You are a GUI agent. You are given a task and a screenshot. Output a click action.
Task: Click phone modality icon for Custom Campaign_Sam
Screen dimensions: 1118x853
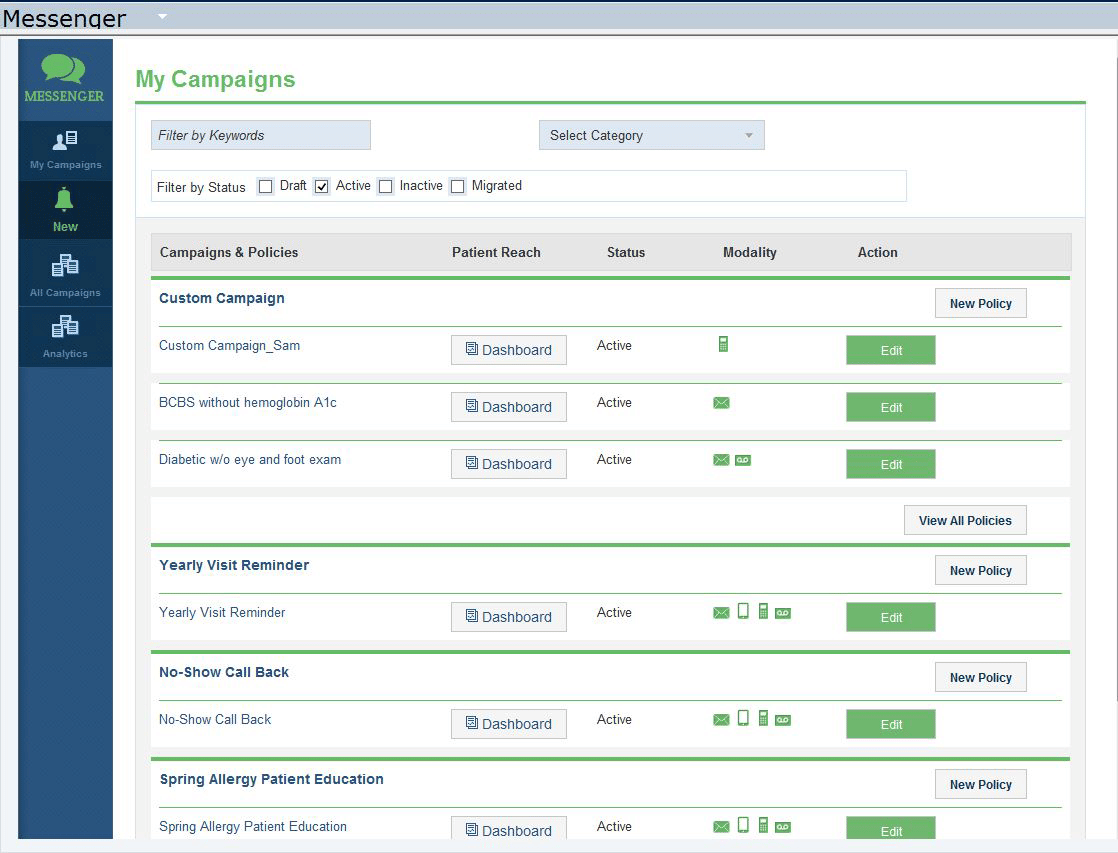(x=723, y=344)
